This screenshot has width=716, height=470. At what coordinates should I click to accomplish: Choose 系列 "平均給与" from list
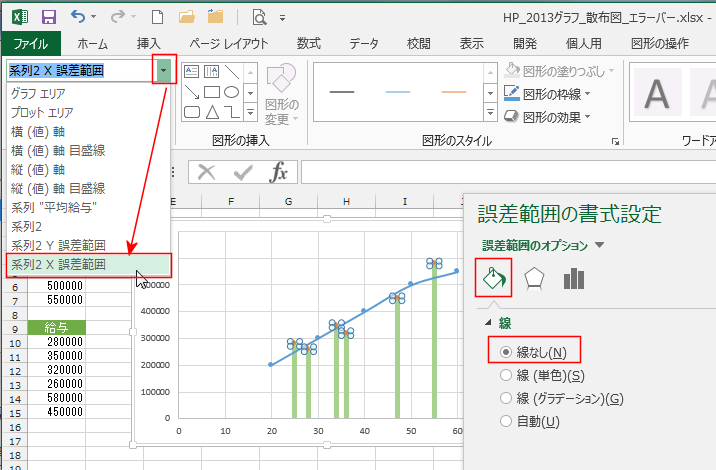[89, 207]
